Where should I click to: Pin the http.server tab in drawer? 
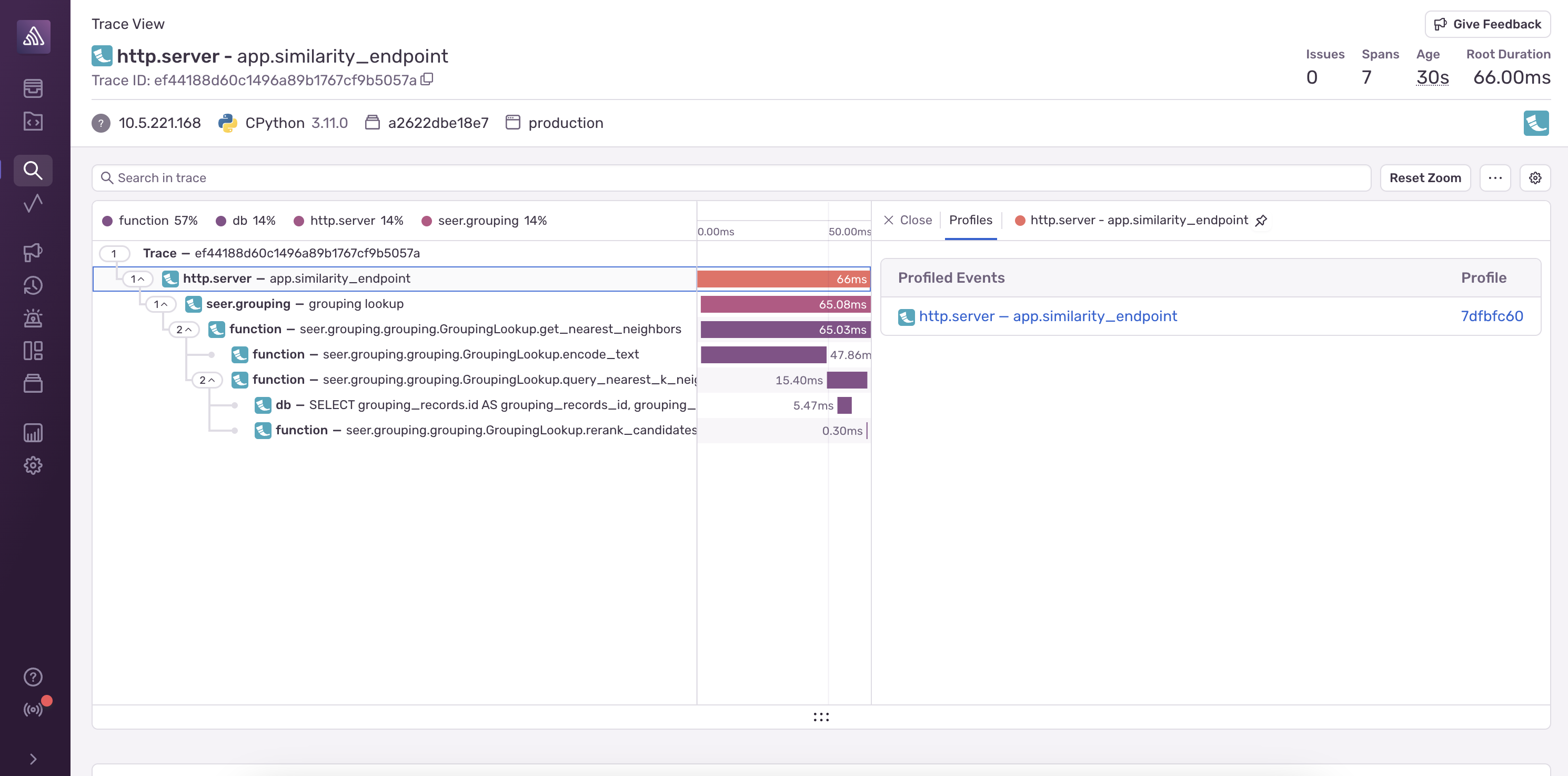click(1261, 221)
